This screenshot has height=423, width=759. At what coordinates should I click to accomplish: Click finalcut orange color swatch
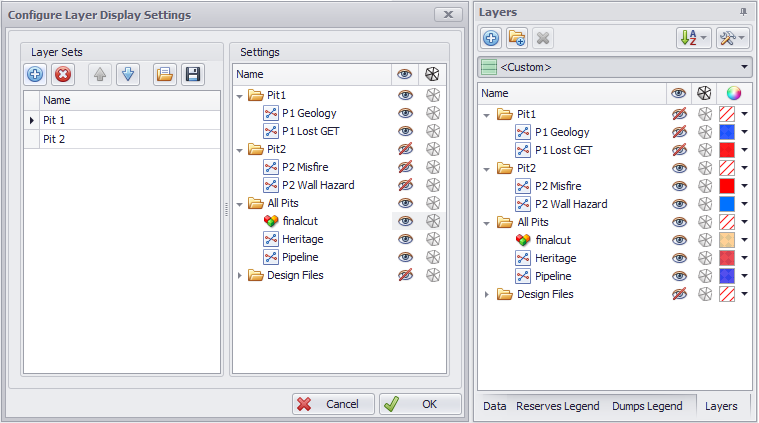click(x=727, y=240)
